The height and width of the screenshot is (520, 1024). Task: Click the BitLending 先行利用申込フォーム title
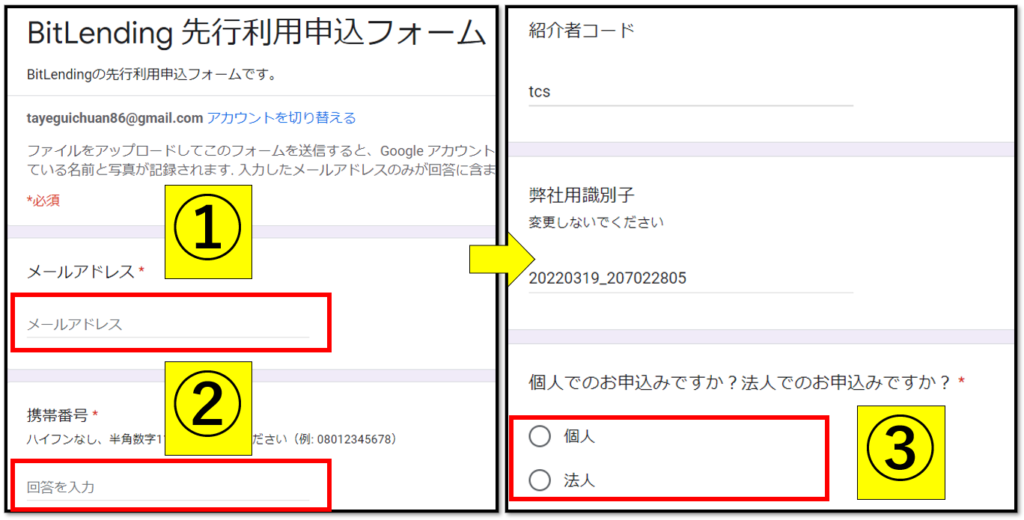click(257, 34)
